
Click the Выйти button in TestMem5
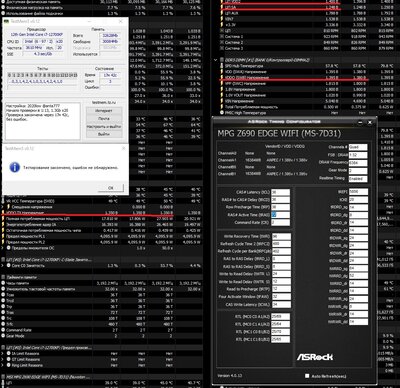coord(104,134)
